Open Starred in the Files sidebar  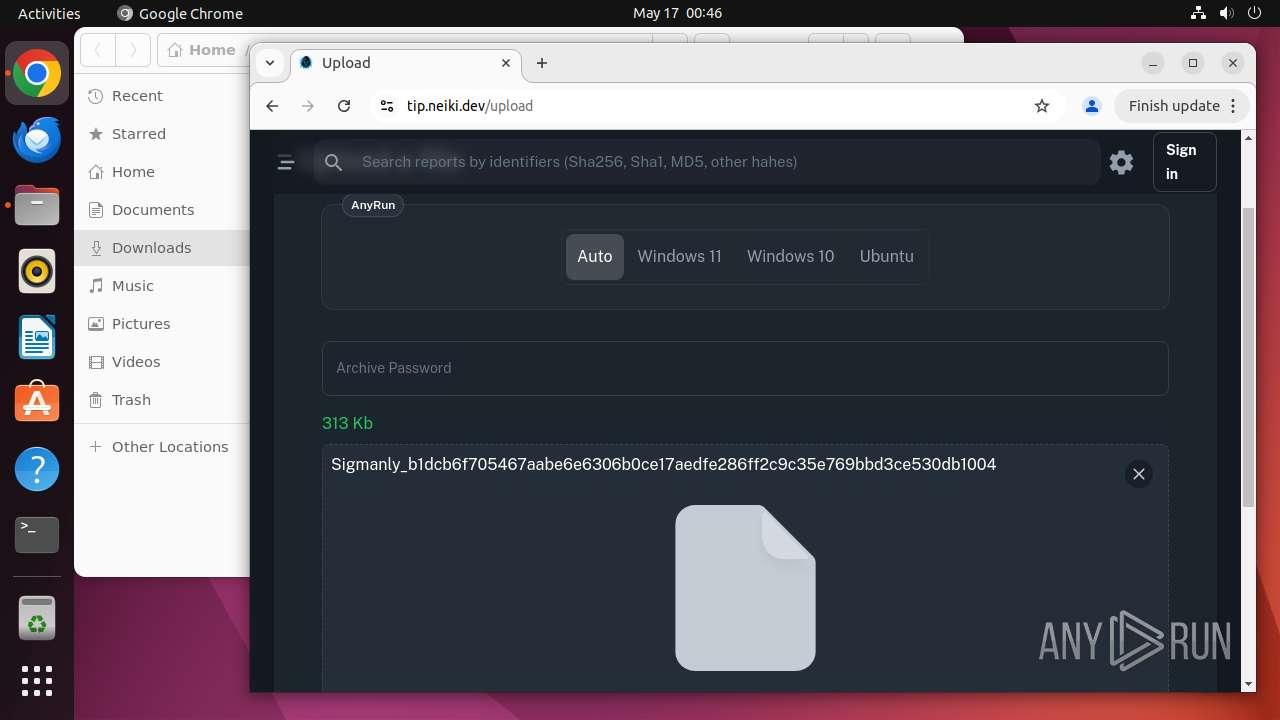pyautogui.click(x=162, y=134)
